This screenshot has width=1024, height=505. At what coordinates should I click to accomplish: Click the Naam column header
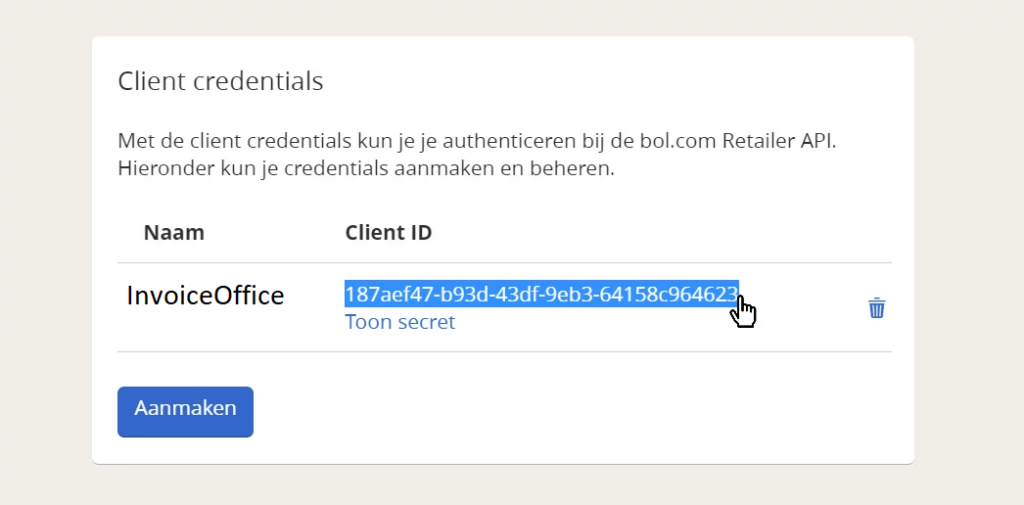click(x=174, y=232)
